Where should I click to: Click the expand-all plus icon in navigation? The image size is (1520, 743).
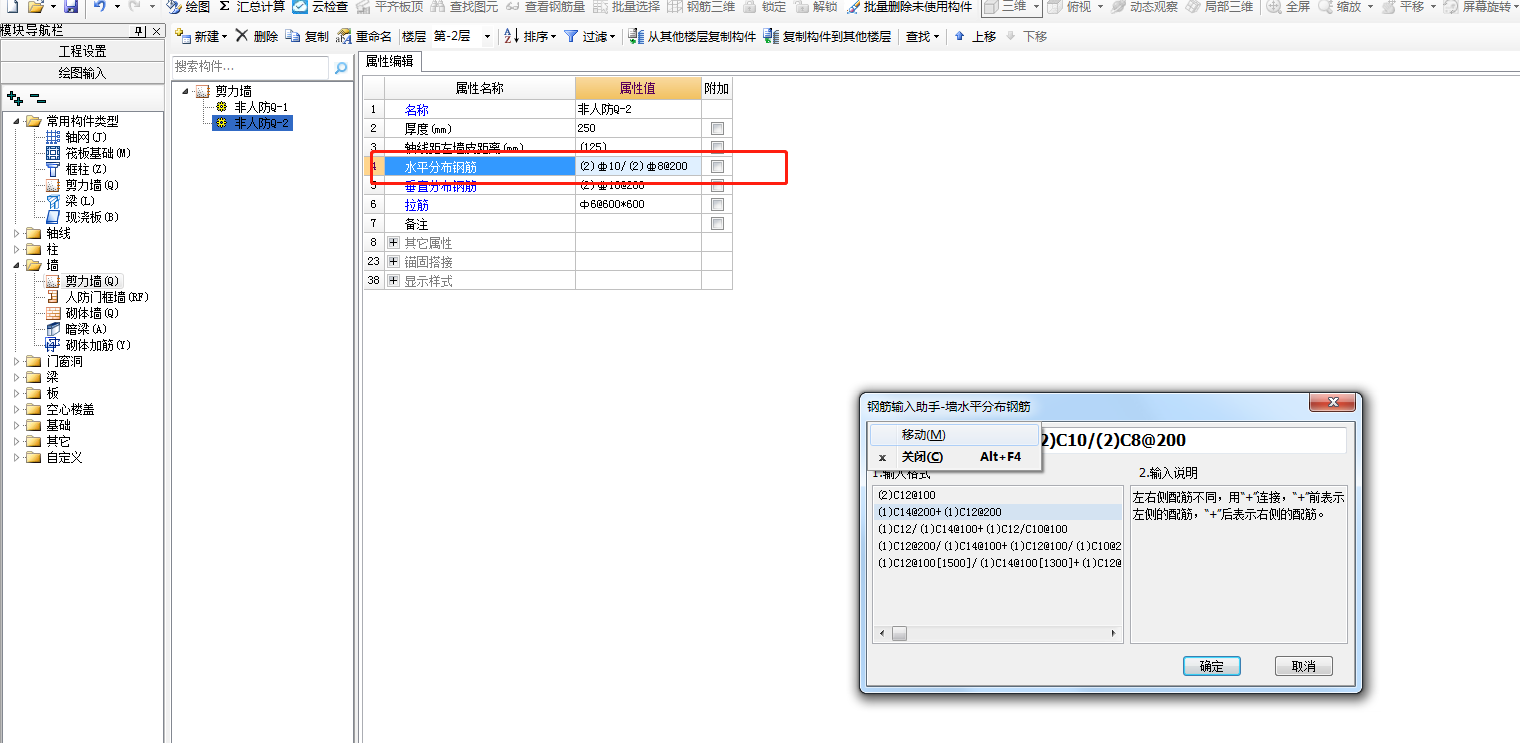(15, 98)
